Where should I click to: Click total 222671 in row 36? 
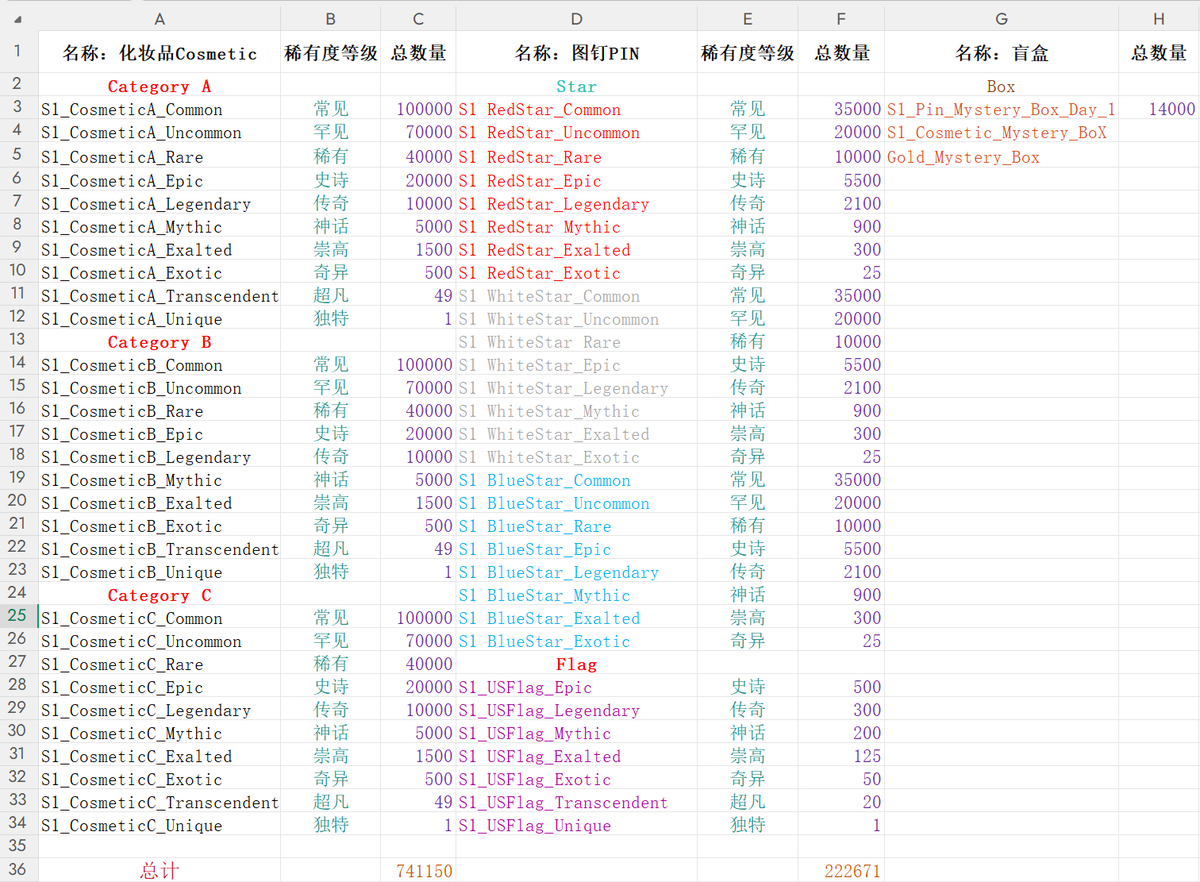coord(841,871)
